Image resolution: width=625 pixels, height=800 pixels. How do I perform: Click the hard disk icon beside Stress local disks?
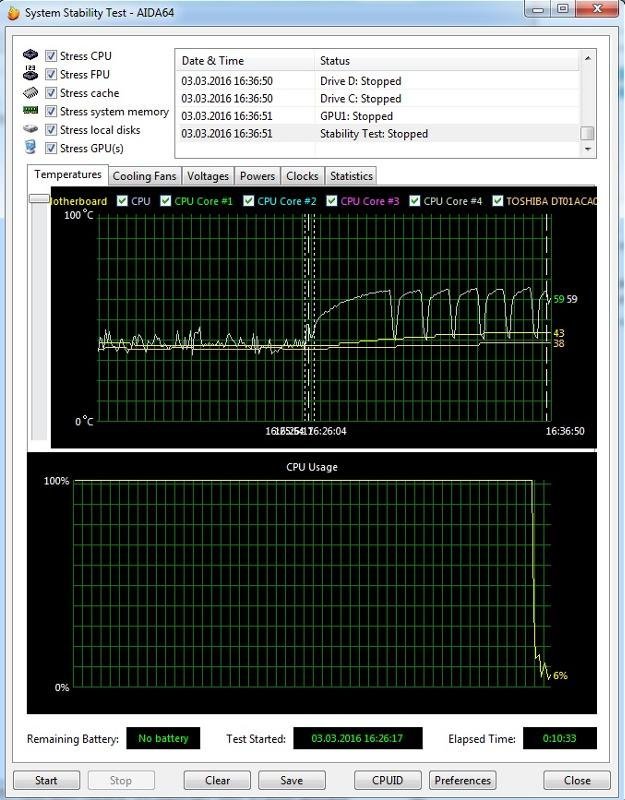pyautogui.click(x=30, y=129)
